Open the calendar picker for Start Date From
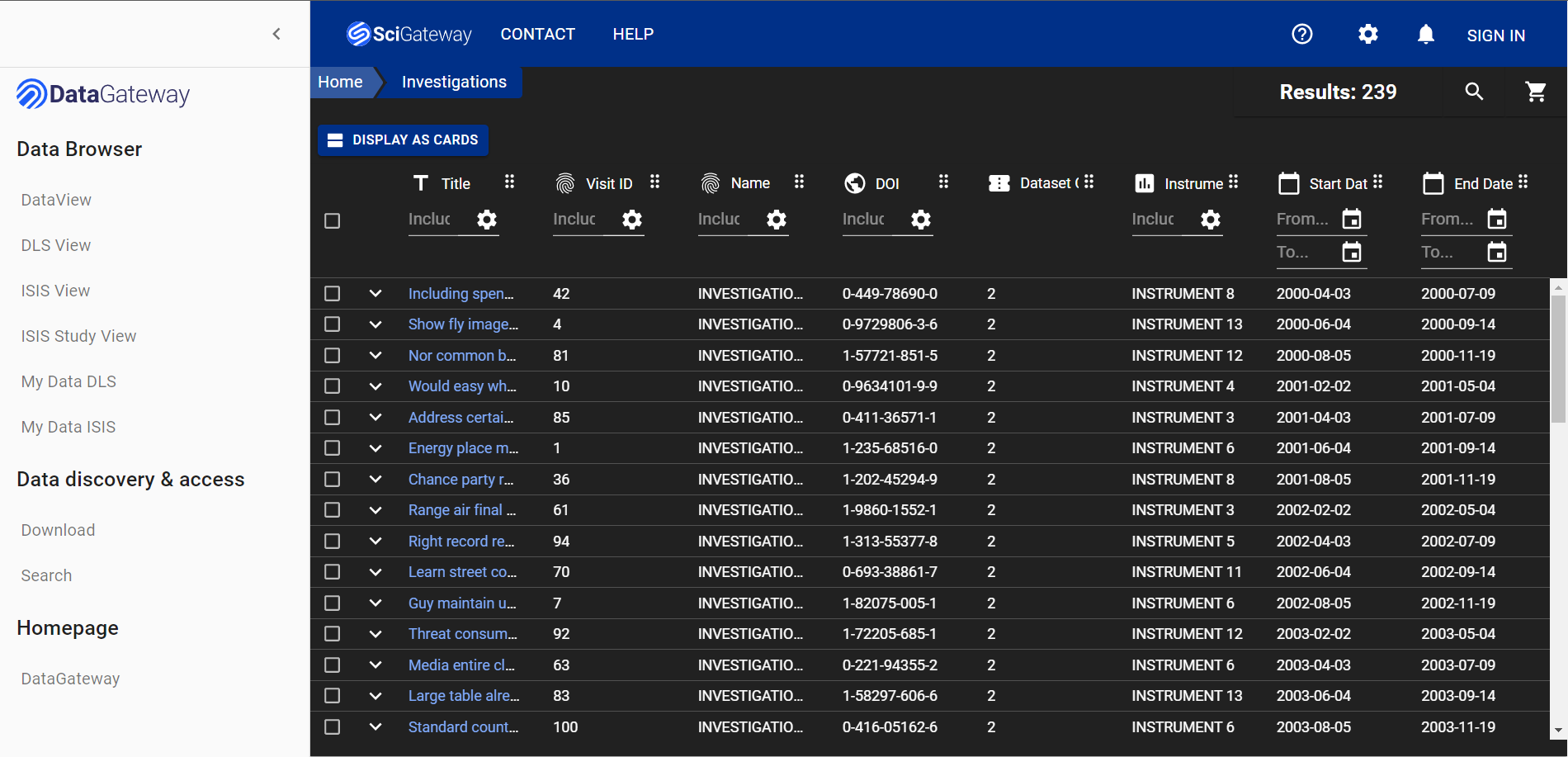Viewport: 1568px width, 757px height. coord(1352,219)
